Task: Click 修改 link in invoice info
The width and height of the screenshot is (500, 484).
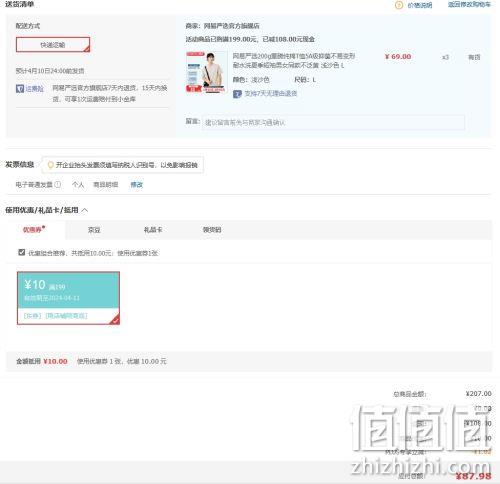Action: [x=137, y=185]
